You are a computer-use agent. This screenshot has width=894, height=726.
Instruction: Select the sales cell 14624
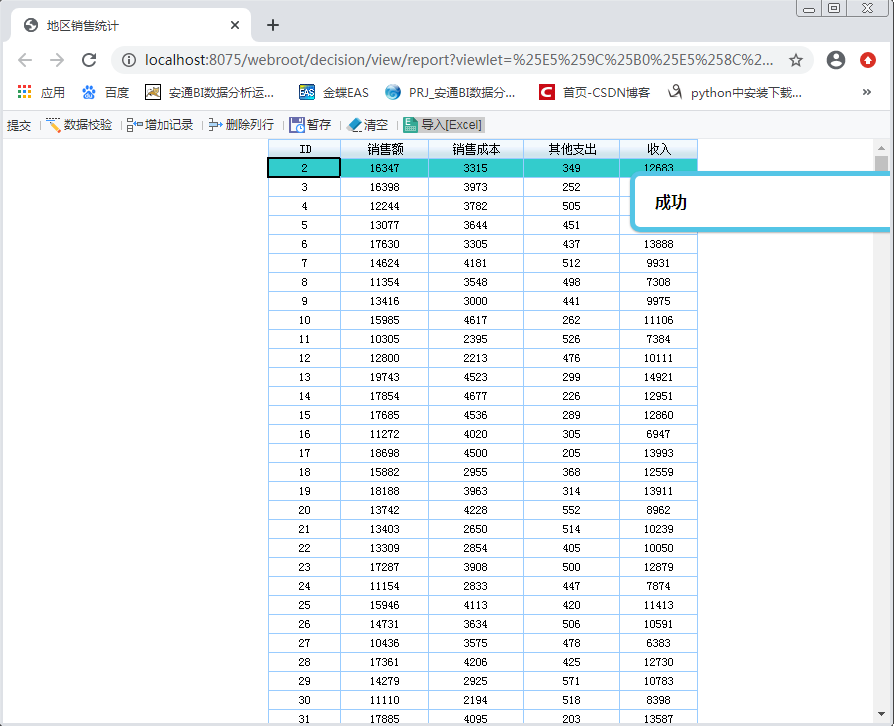pyautogui.click(x=385, y=263)
